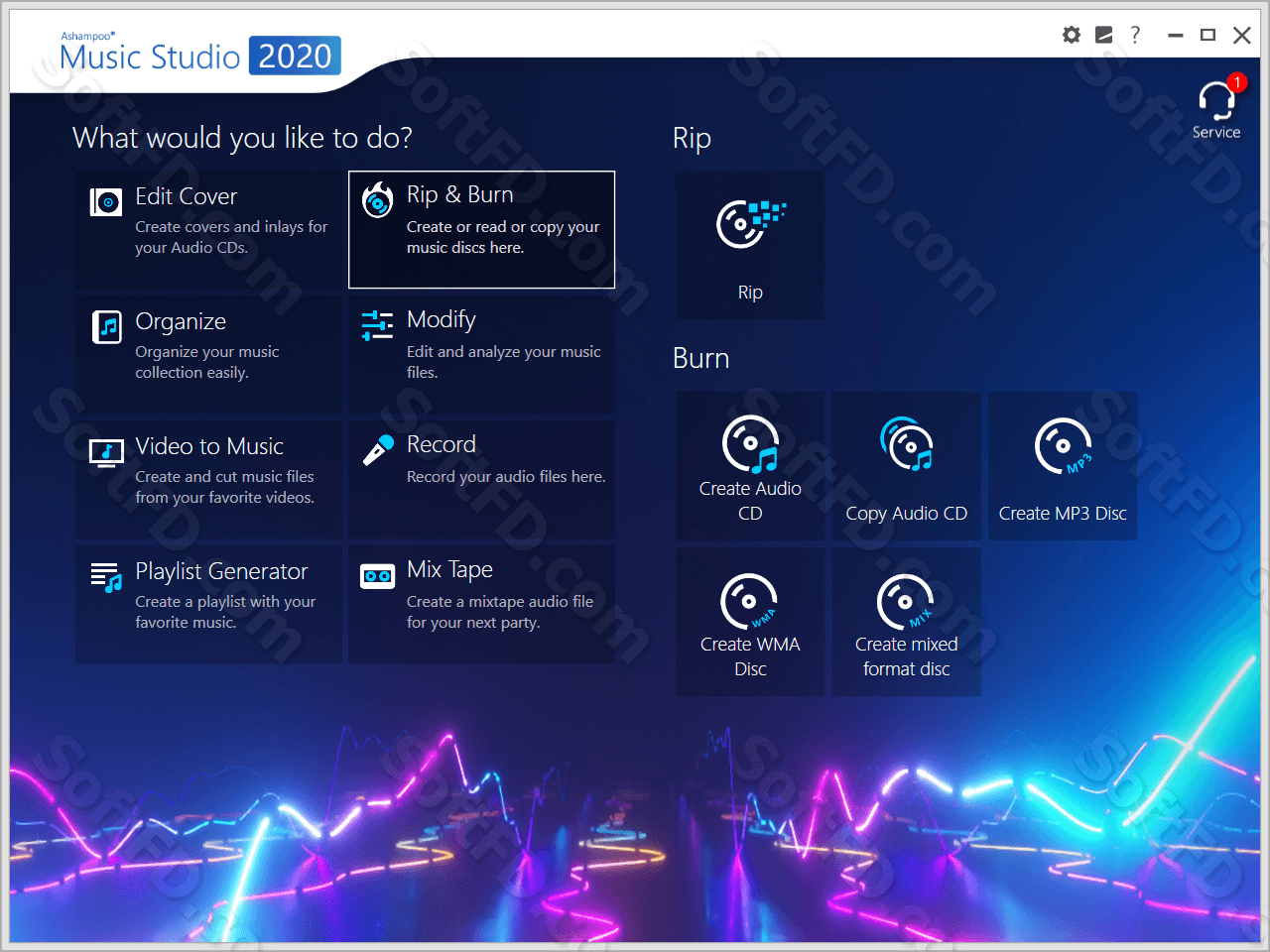This screenshot has width=1270, height=952.
Task: Launch Video to Music
Action: 208,479
